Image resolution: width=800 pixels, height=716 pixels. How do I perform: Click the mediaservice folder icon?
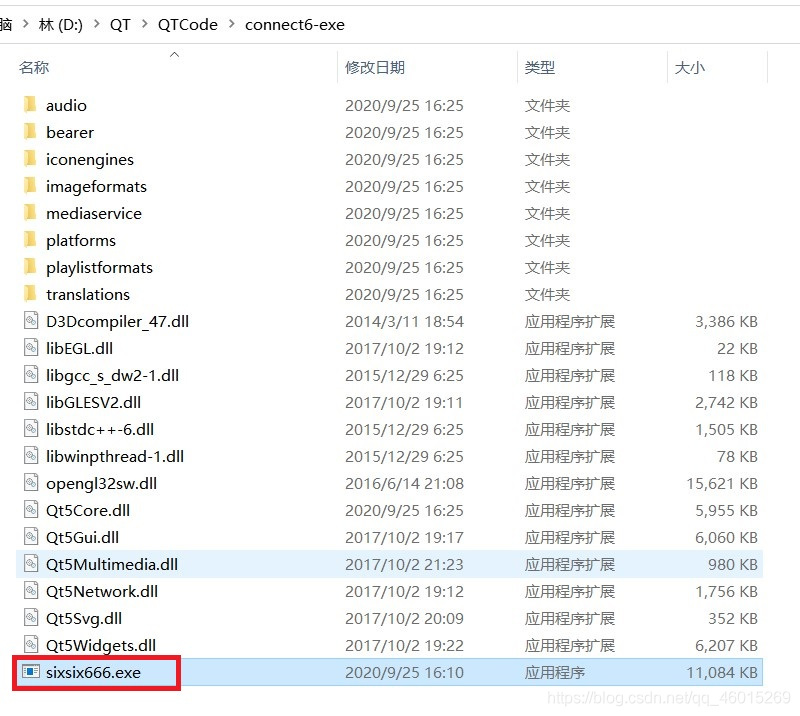point(30,213)
